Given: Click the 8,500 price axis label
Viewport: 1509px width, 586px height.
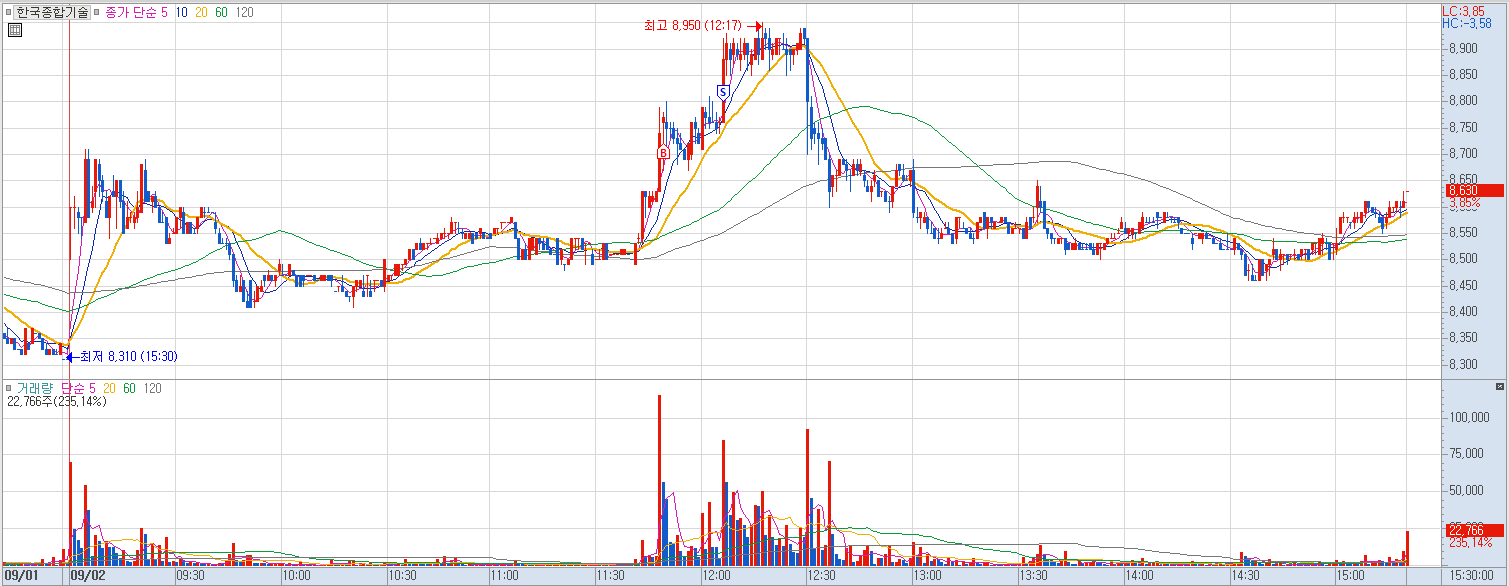Looking at the screenshot, I should pyautogui.click(x=1465, y=258).
